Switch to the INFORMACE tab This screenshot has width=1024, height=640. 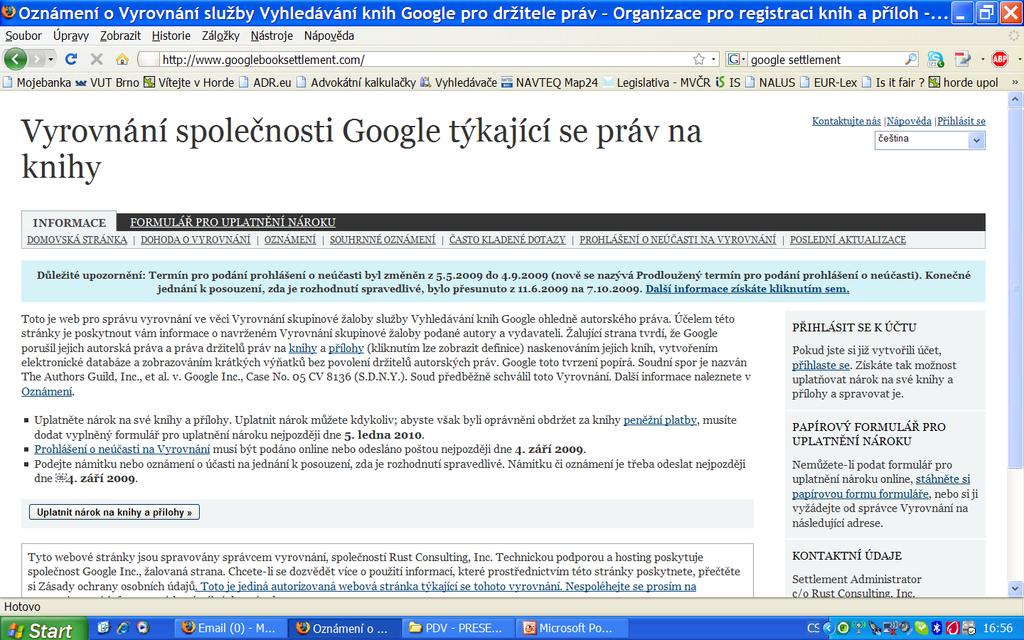[69, 222]
